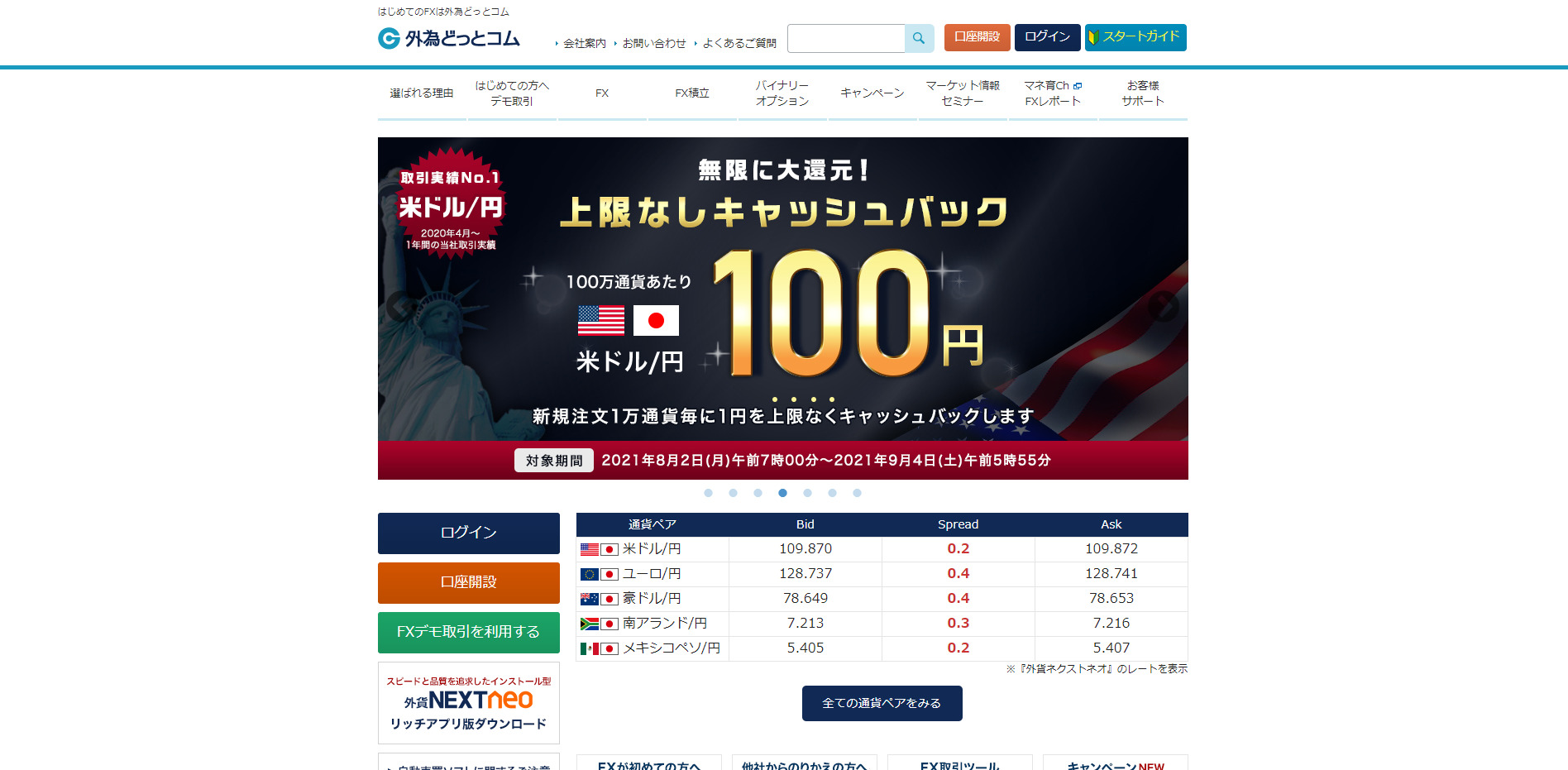Open マーケット情報 セミナー menu
The height and width of the screenshot is (770, 1568).
(x=963, y=93)
